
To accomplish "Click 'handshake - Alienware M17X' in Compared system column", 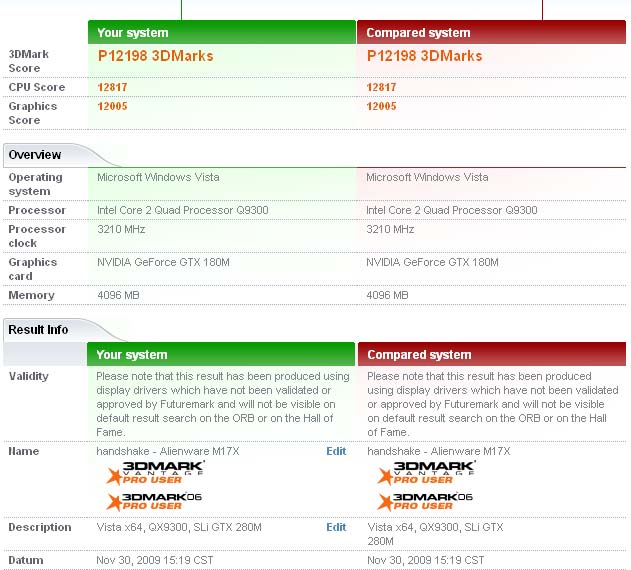I will coord(439,451).
